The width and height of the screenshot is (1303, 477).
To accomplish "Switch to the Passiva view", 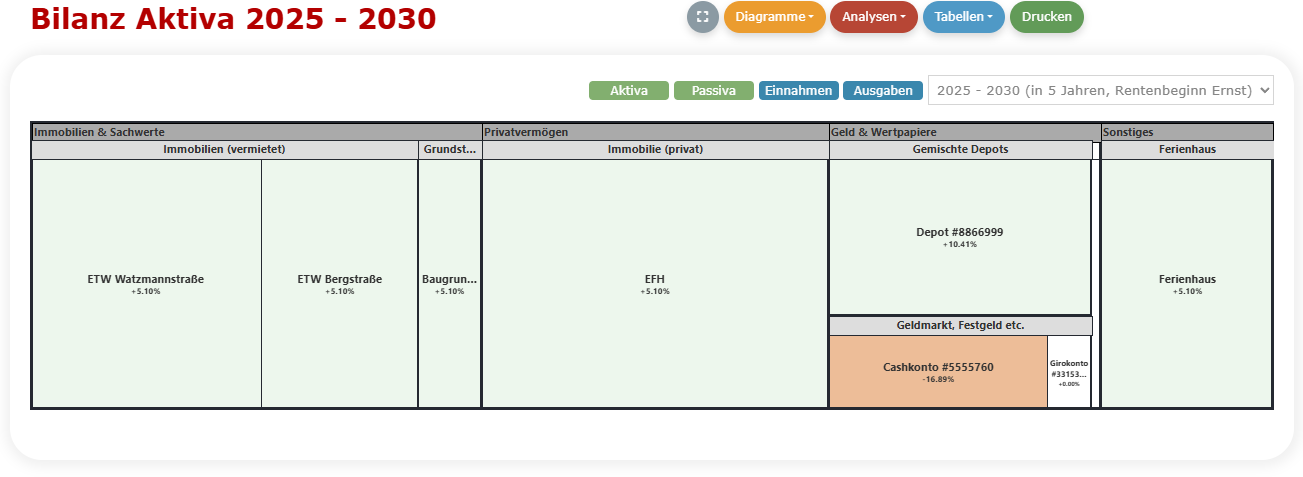I will pos(713,91).
